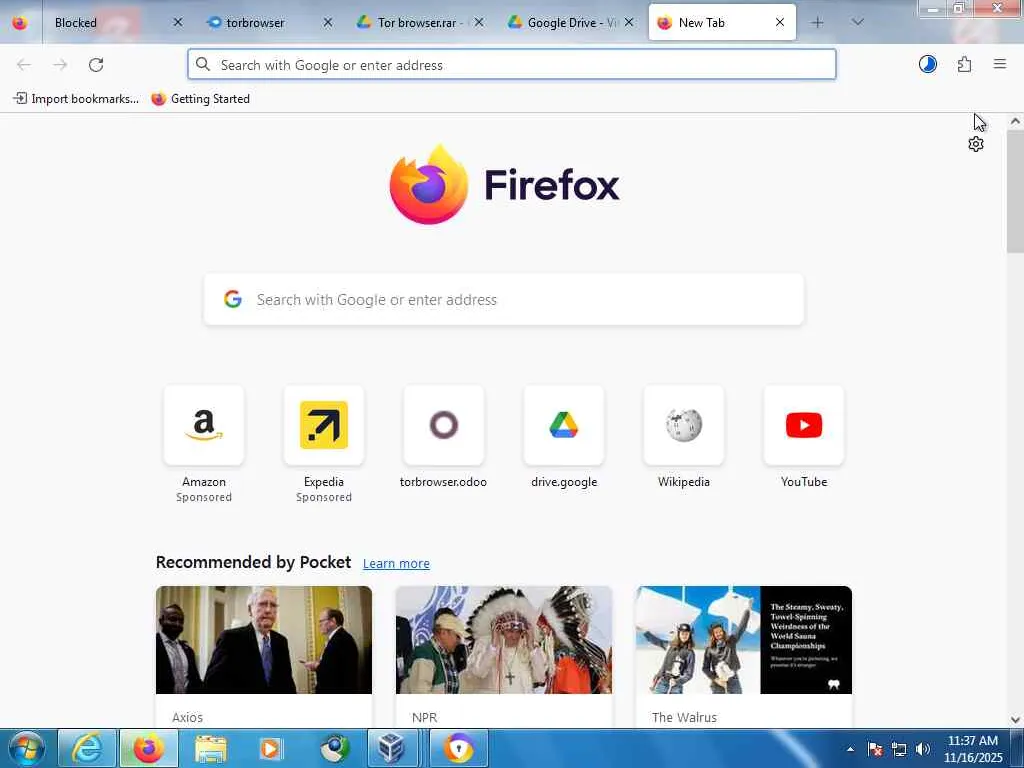
Task: Open new tab personalize gear icon
Action: (976, 144)
